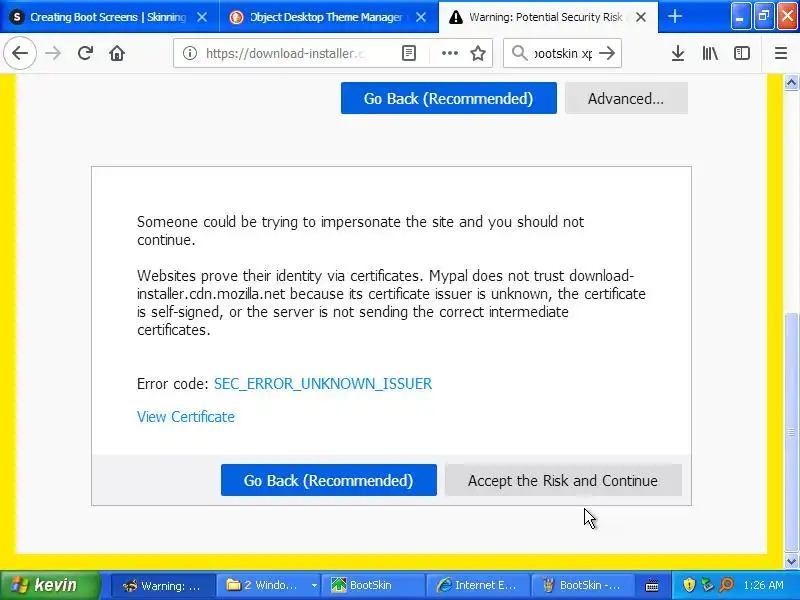800x600 pixels.
Task: Close the Object Desktop Theme Manager tab
Action: pos(421,17)
